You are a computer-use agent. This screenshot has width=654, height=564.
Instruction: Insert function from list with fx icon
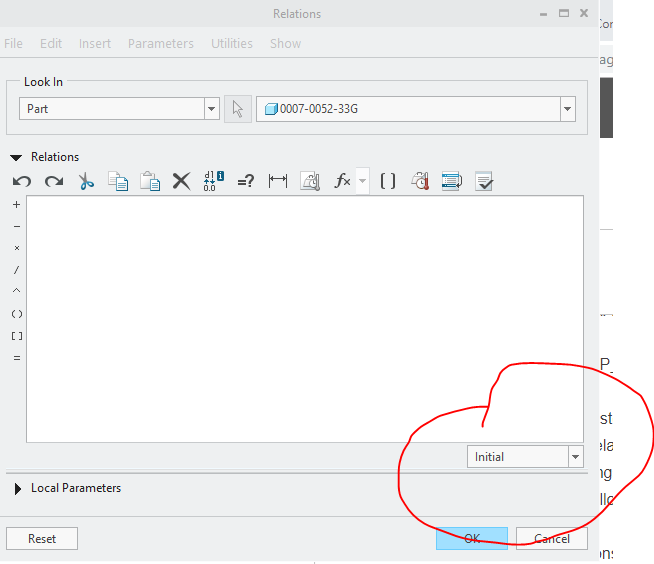click(x=342, y=181)
